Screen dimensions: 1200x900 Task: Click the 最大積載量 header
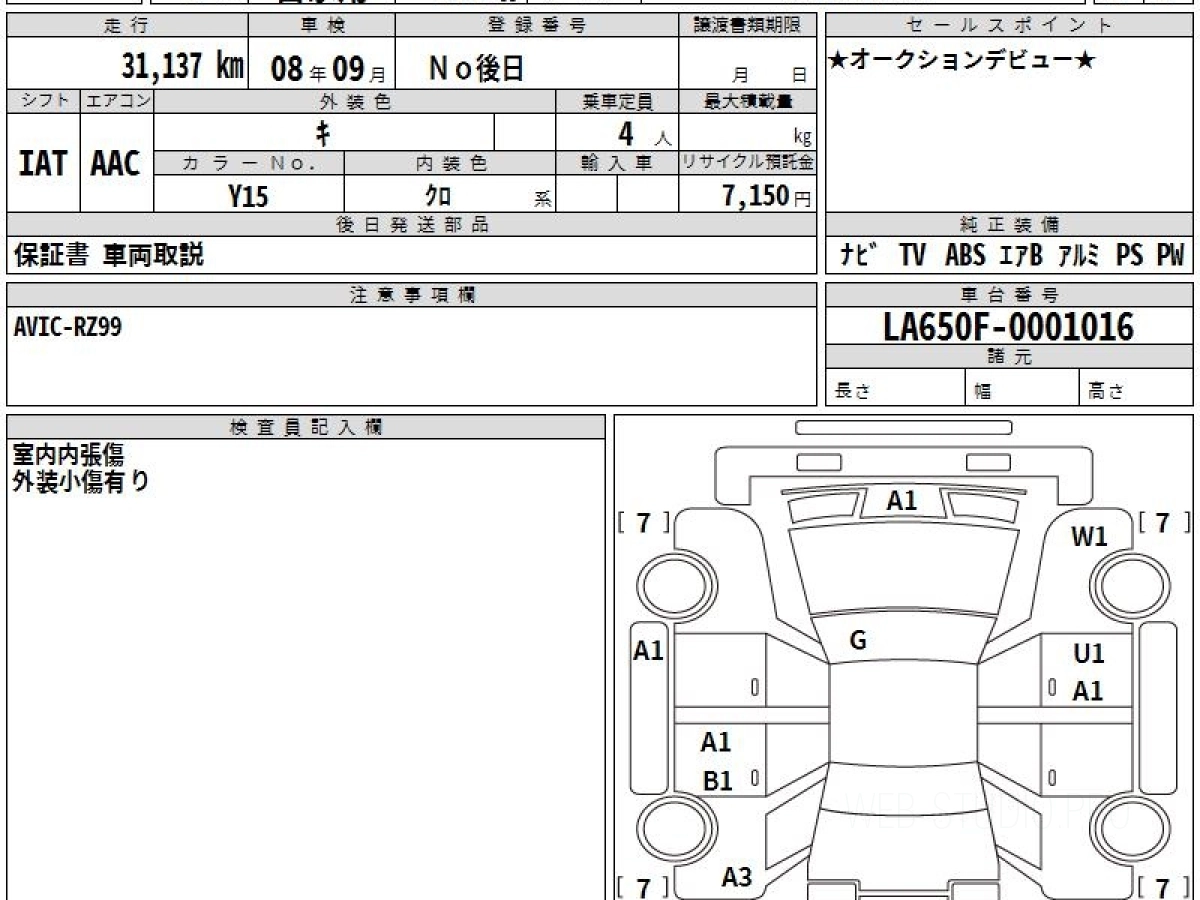748,102
